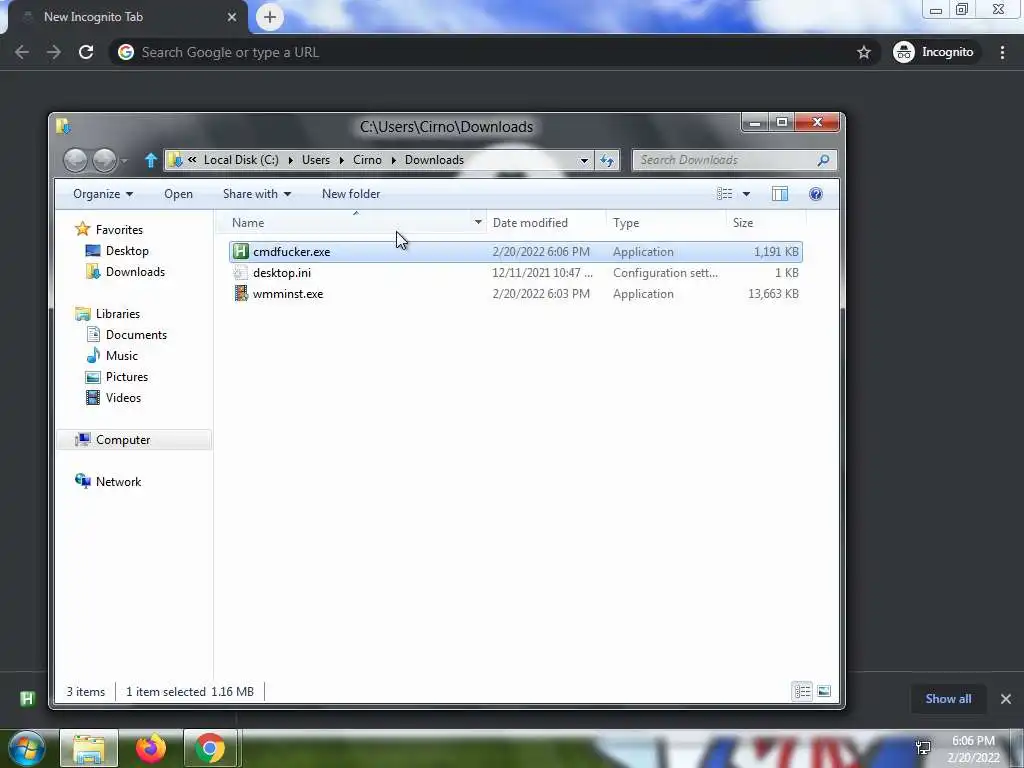Click the Users breadcrumb segment
Image resolution: width=1024 pixels, height=768 pixels.
[316, 160]
